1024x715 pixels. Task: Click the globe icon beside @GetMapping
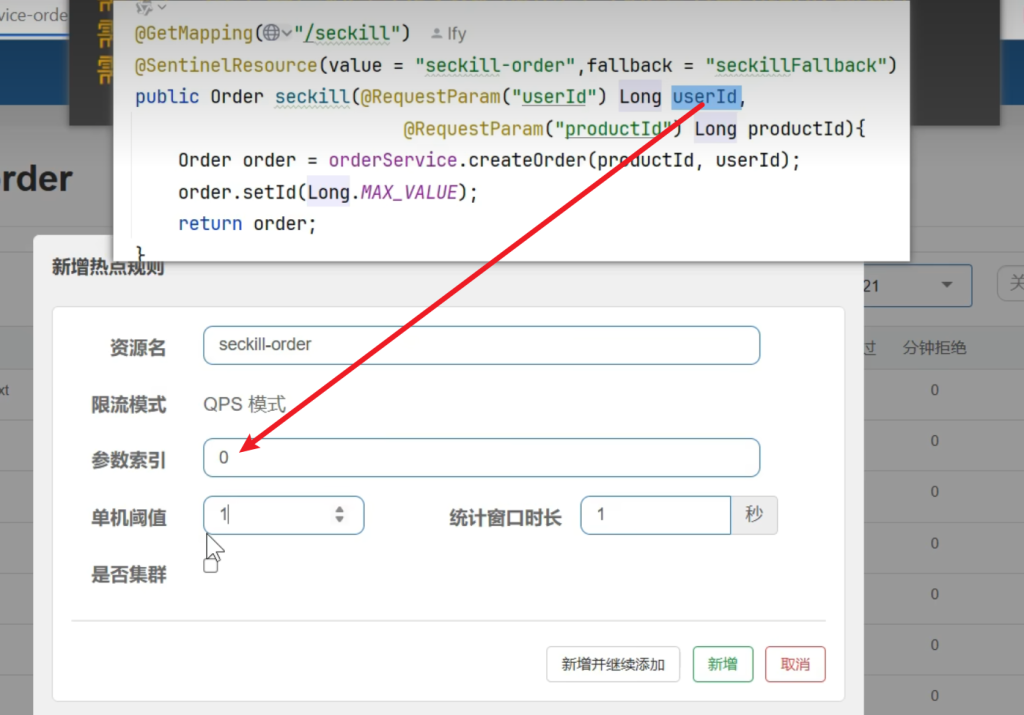point(270,33)
